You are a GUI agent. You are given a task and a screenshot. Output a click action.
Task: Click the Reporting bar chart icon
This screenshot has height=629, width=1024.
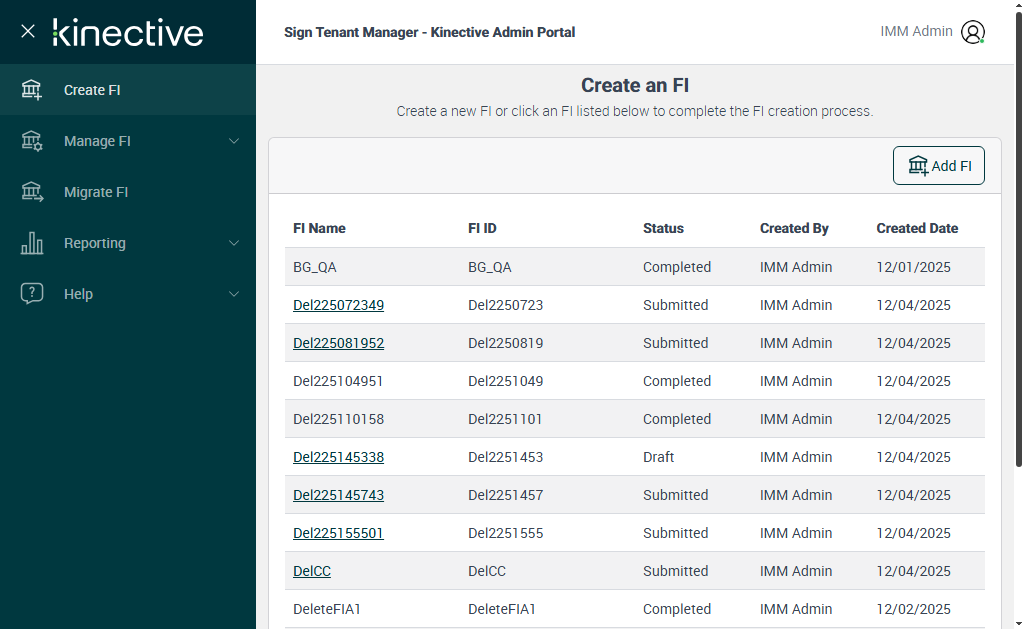coord(32,243)
